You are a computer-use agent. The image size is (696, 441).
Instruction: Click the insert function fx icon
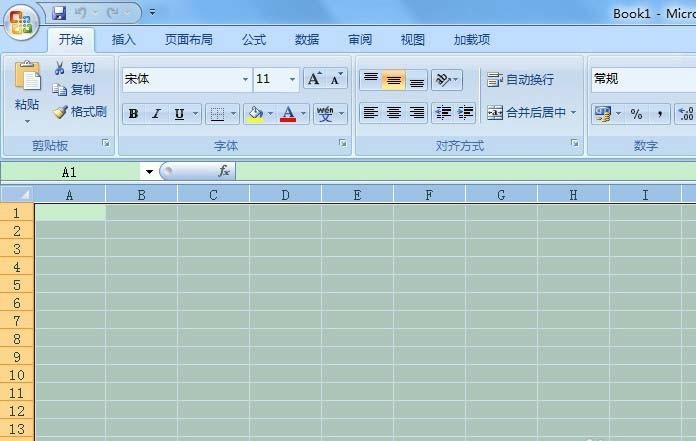pyautogui.click(x=224, y=171)
